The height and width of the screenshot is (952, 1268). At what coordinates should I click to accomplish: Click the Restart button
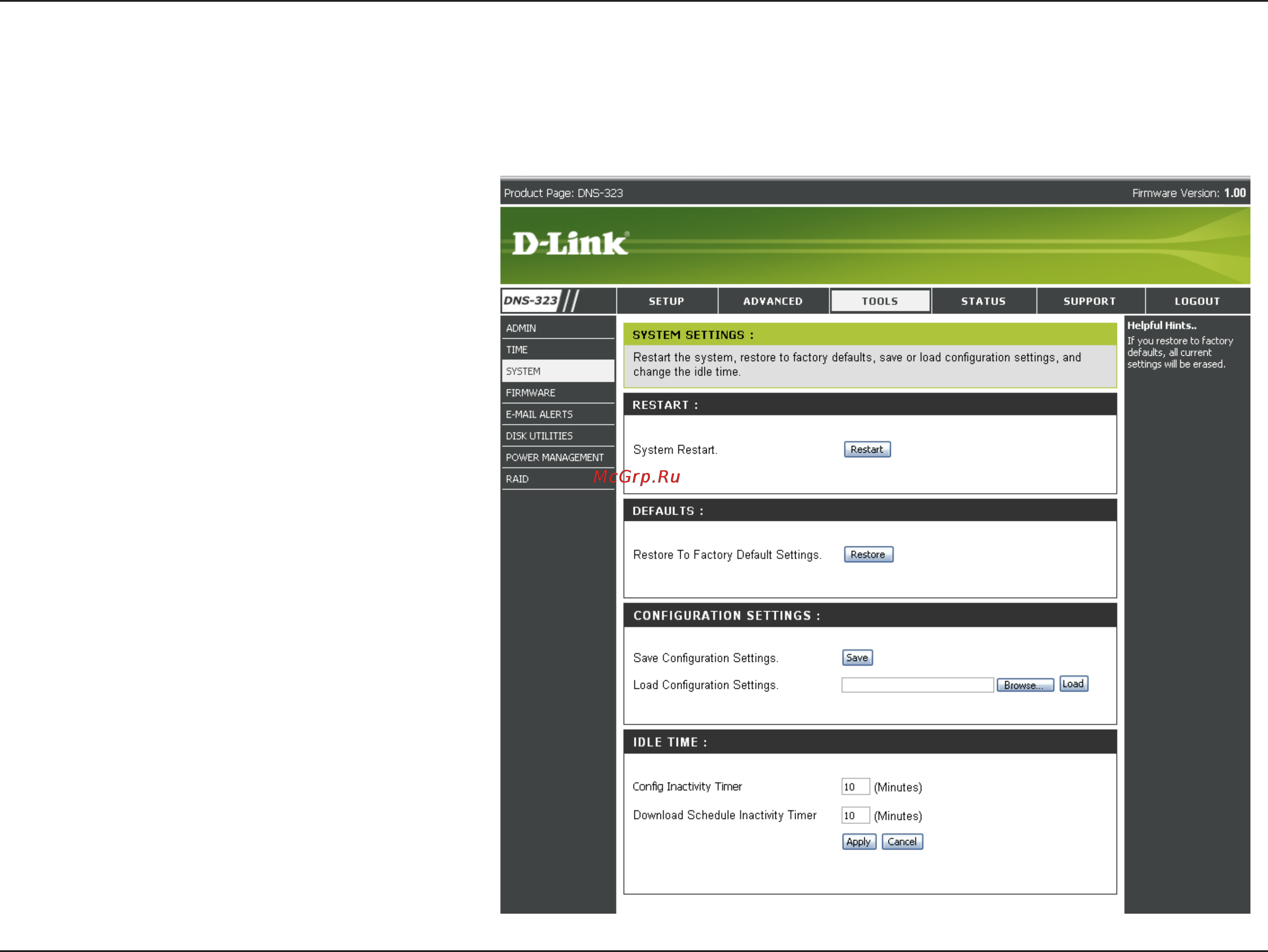pos(867,449)
